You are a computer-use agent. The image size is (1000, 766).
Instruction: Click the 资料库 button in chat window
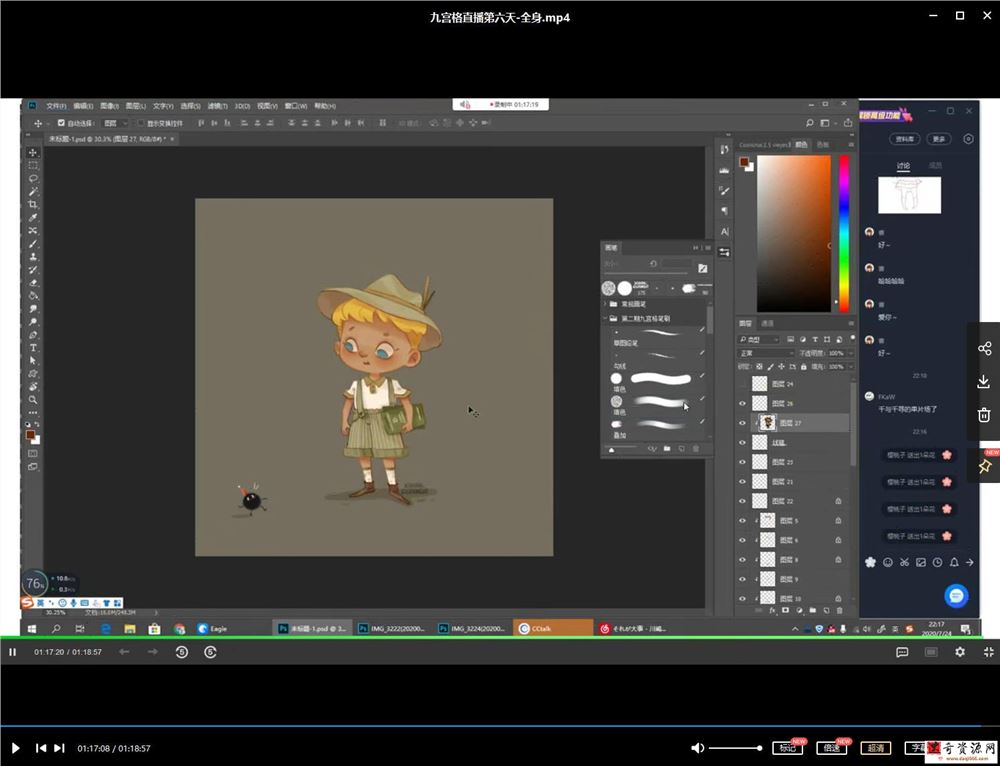tap(904, 139)
